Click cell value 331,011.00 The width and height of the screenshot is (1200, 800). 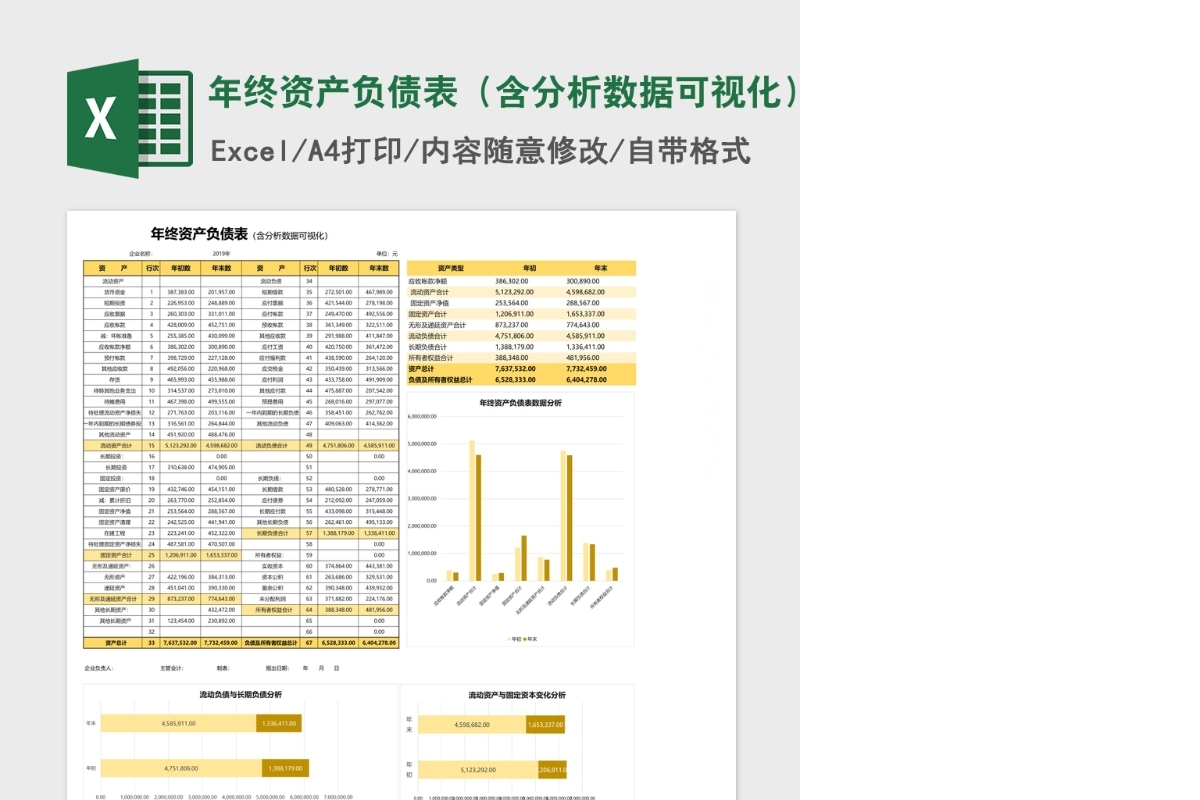[x=221, y=314]
